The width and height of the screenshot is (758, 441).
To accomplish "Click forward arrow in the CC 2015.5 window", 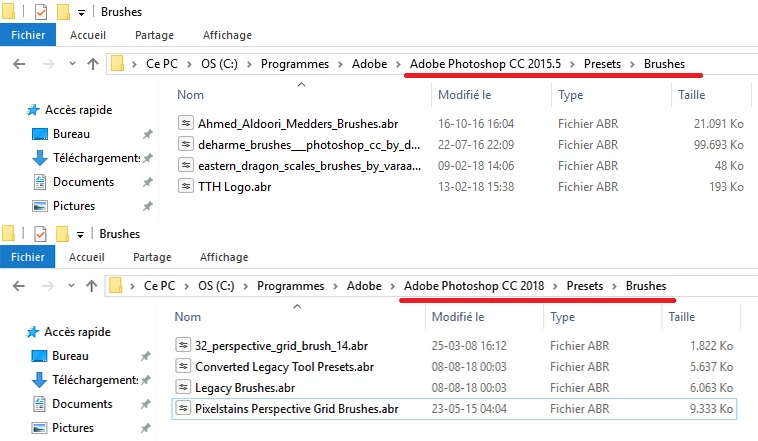I will 48,64.
